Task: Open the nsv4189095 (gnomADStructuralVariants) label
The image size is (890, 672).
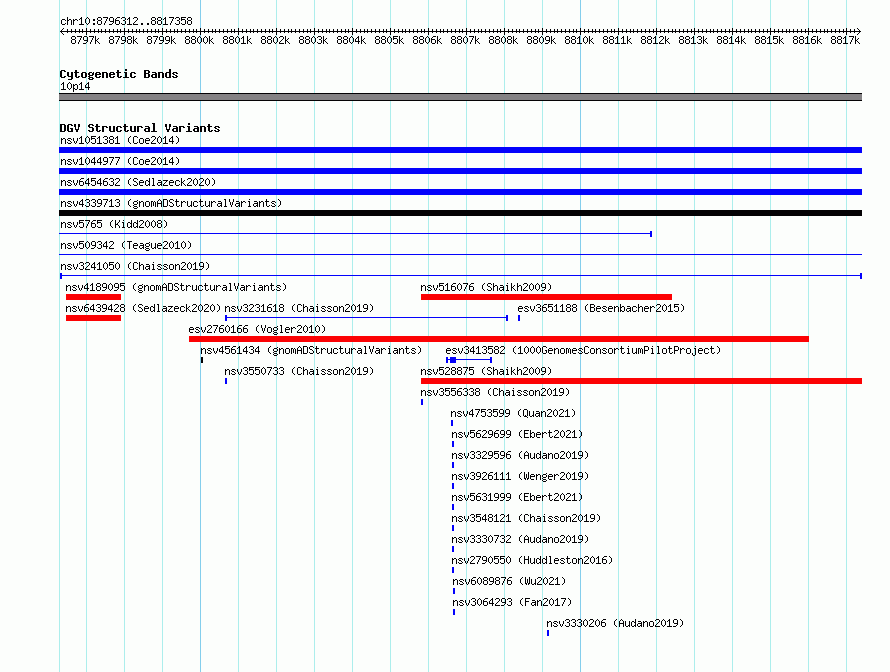Action: coord(176,287)
